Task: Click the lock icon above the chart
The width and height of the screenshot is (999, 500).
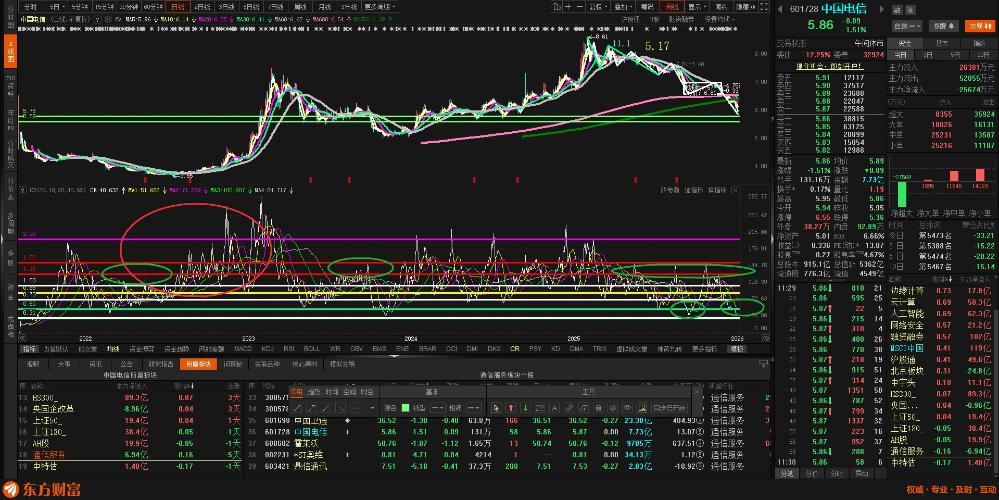Action: [x=556, y=6]
